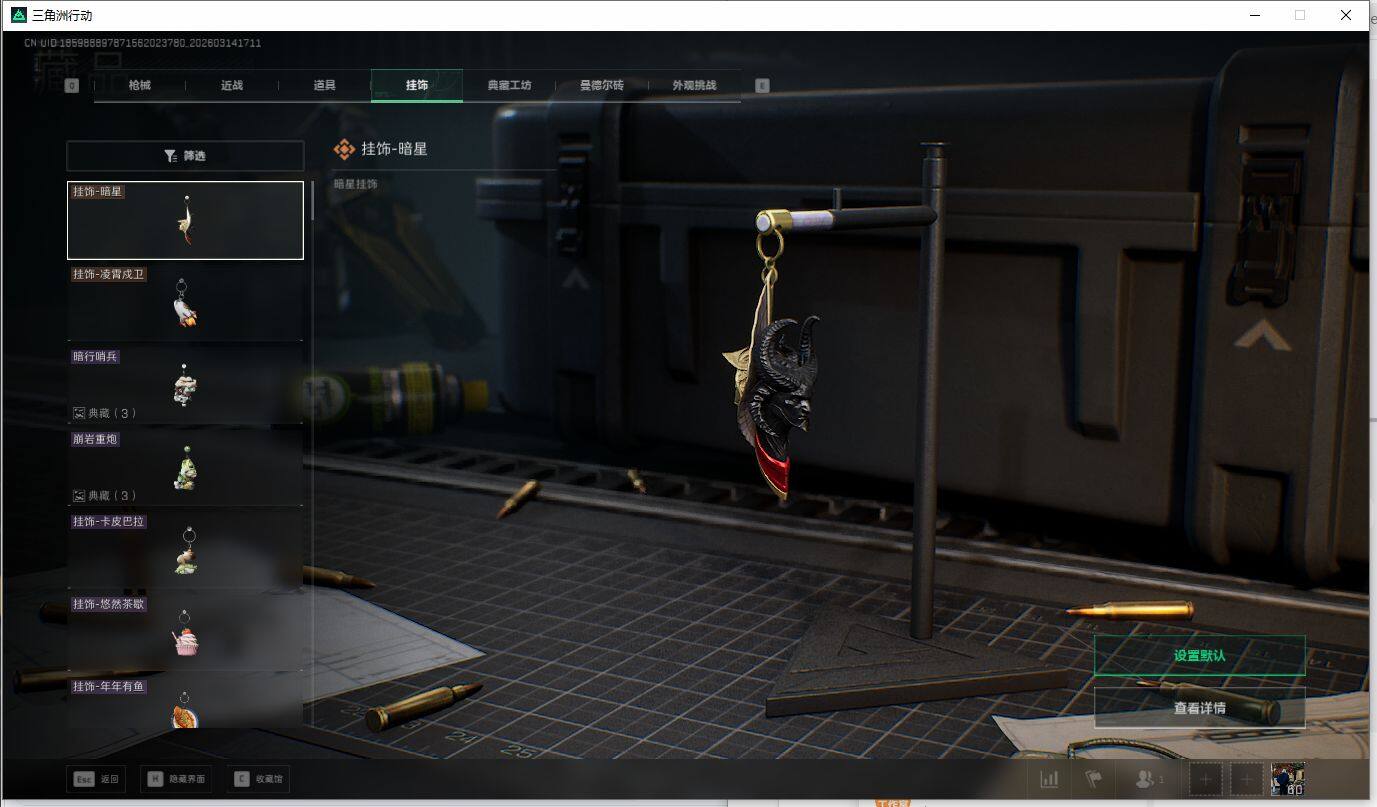Screen dimensions: 1377x807
Task: Open the 枪械 (firearms) tab
Action: point(140,85)
